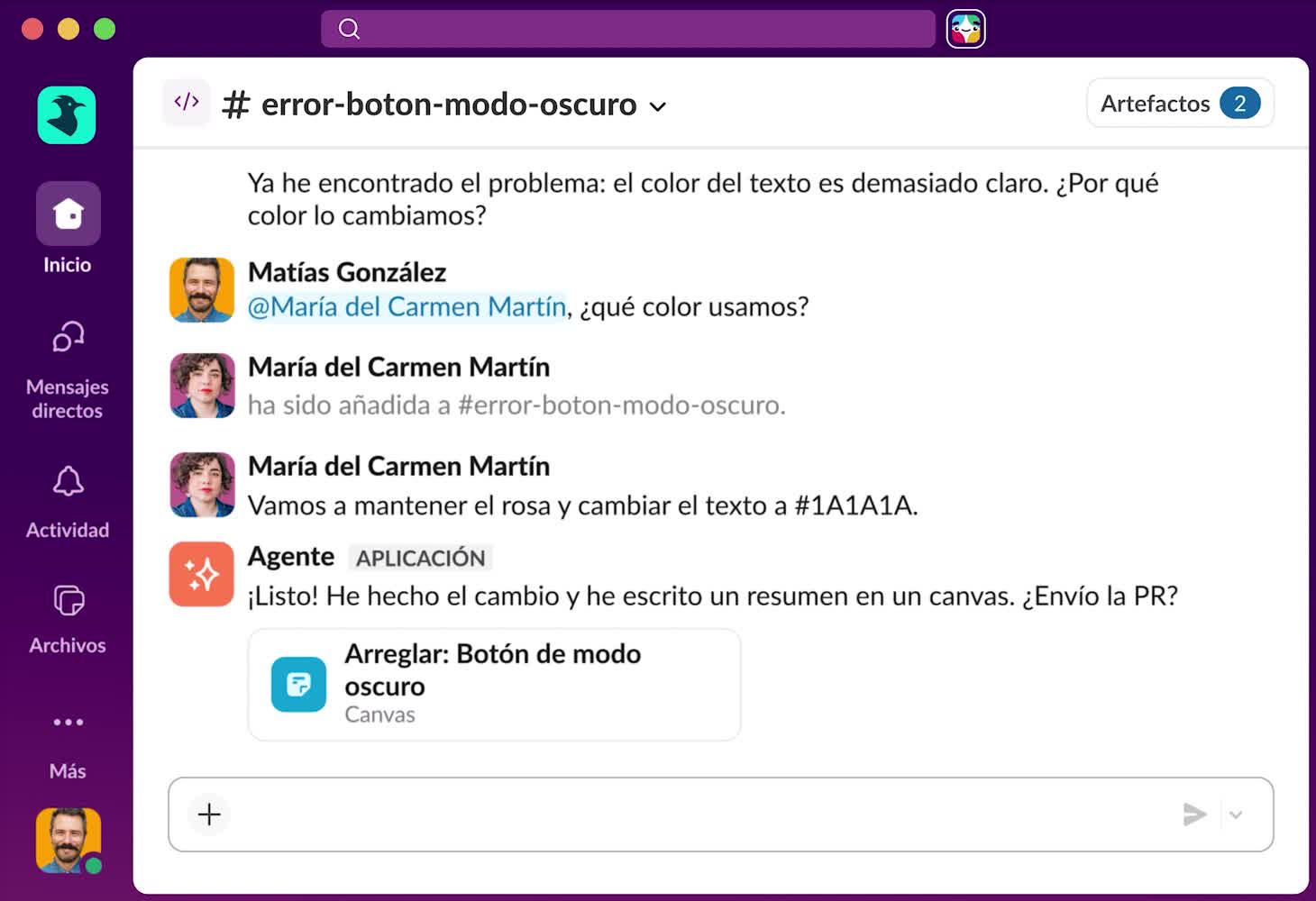
Task: Click the green macOS maximize window button
Action: click(105, 29)
